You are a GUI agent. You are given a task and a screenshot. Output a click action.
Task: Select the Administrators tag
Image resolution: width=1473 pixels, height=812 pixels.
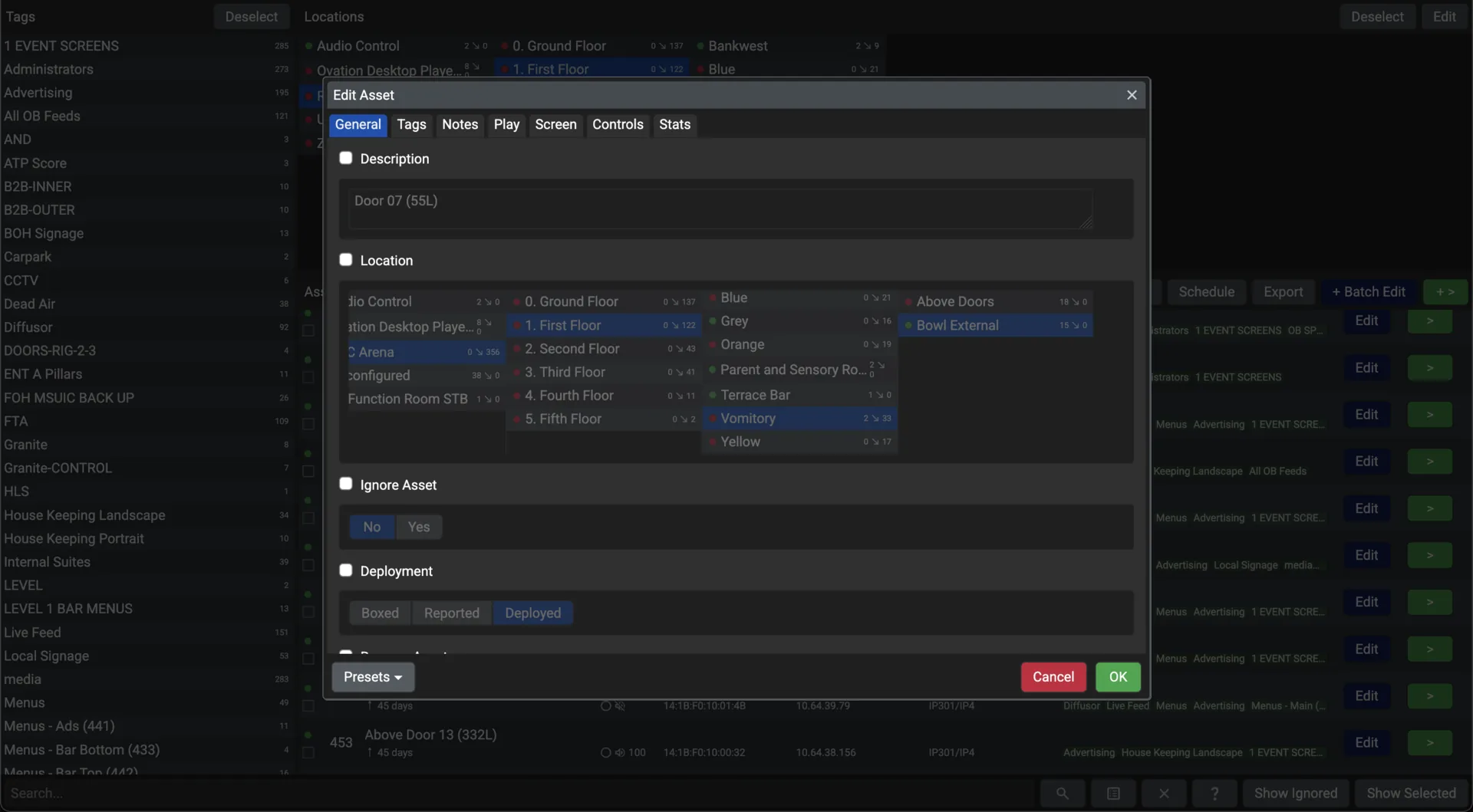pyautogui.click(x=146, y=69)
